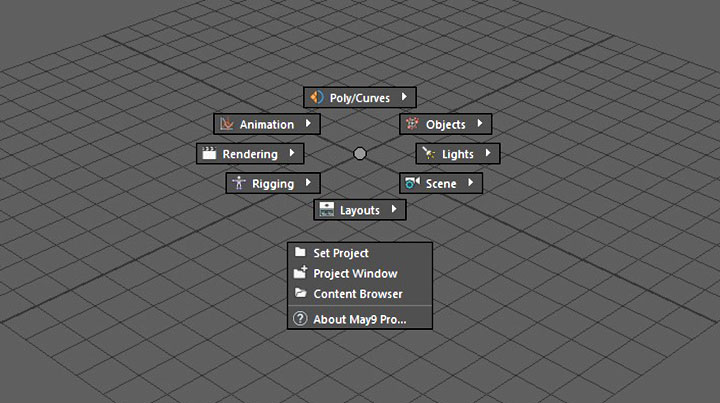Expand the Poly/Curves submenu arrow
Image resolution: width=720 pixels, height=403 pixels.
tap(403, 97)
